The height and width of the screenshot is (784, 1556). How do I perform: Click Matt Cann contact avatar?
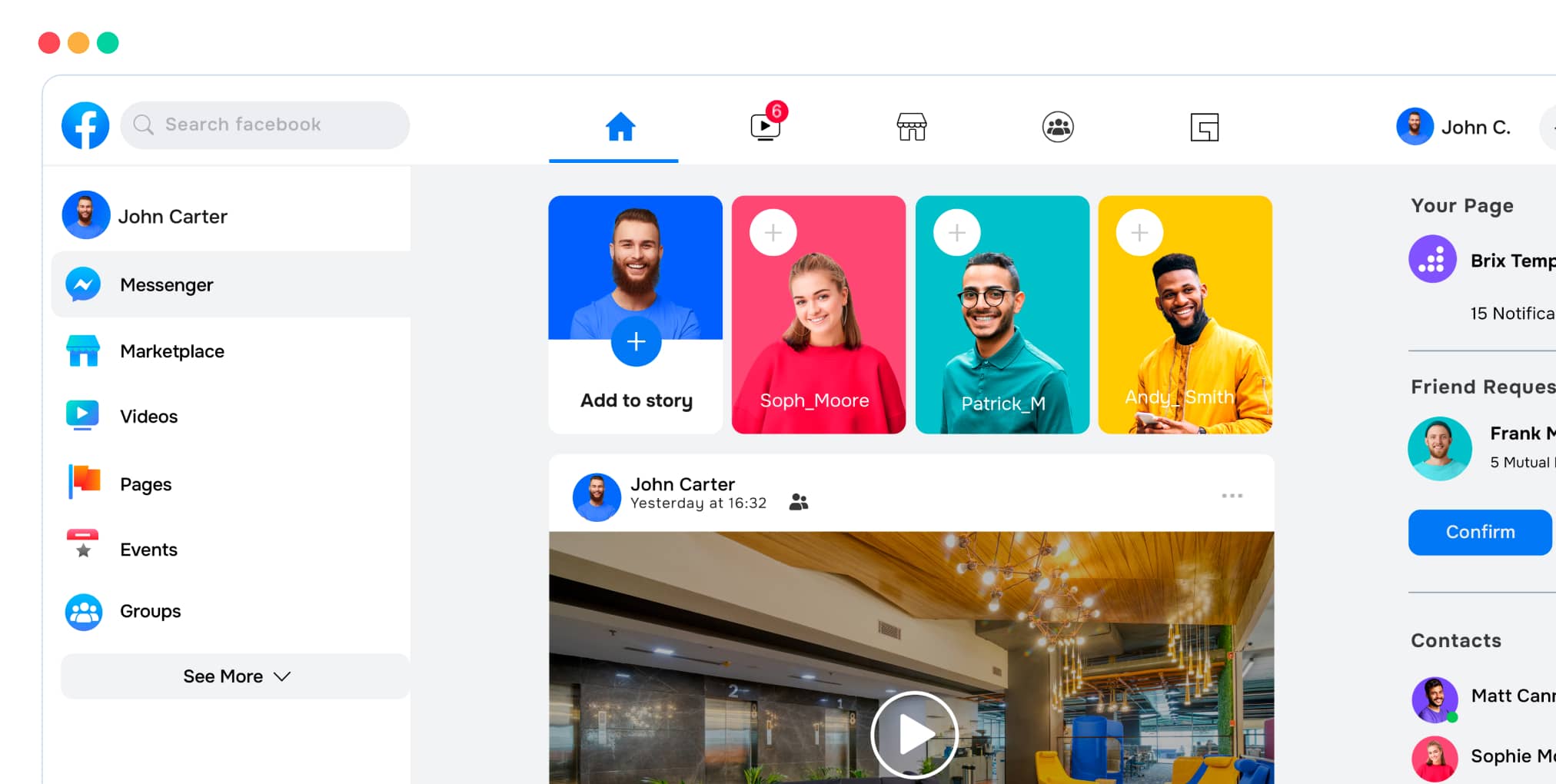pyautogui.click(x=1435, y=699)
